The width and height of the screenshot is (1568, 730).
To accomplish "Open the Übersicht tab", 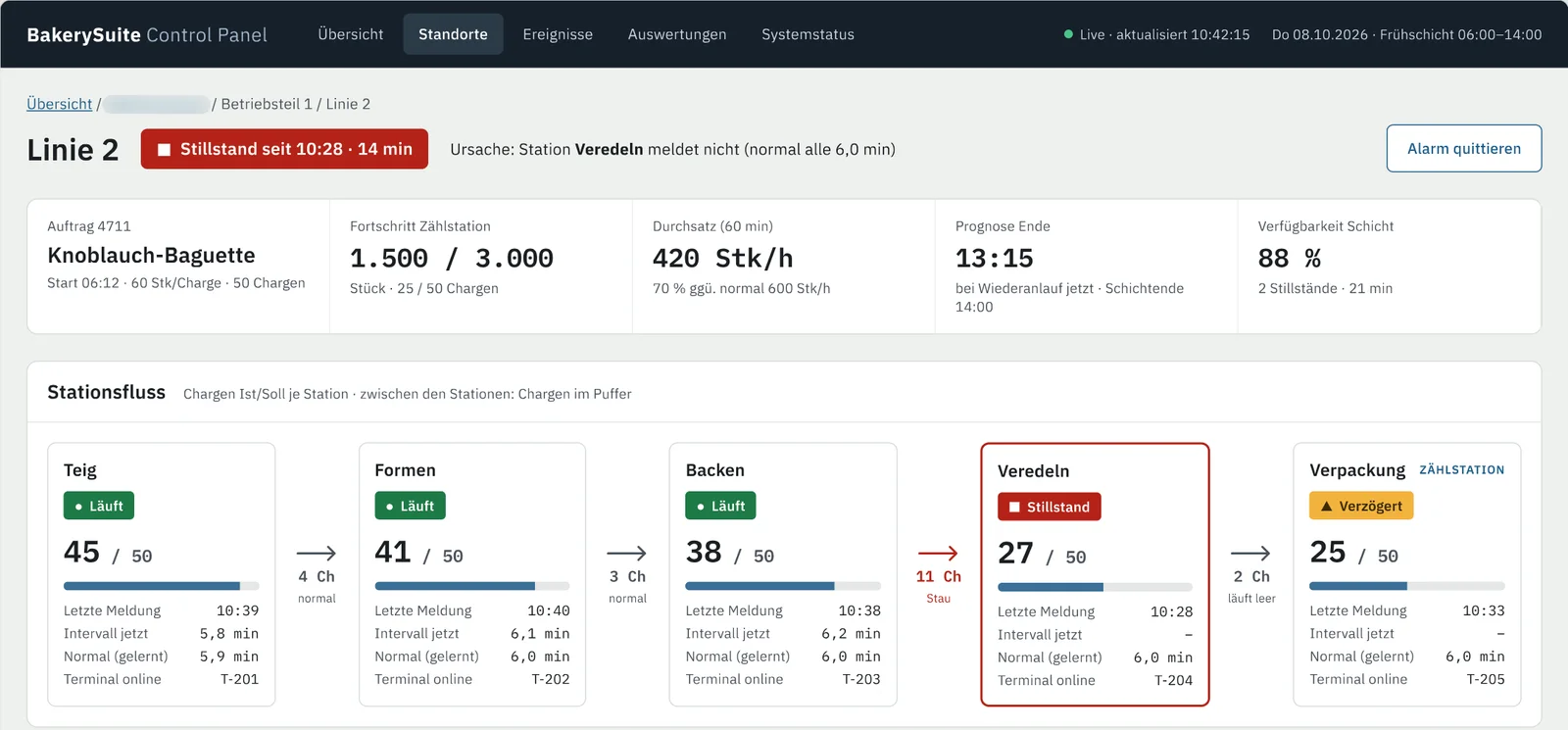I will (x=351, y=34).
